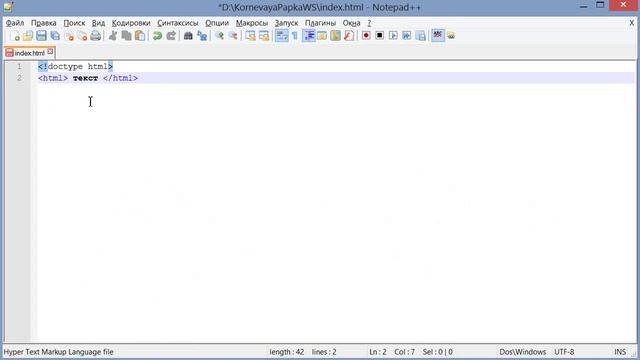This screenshot has width=640, height=360.
Task: Open the Плагины menu
Action: [320, 23]
